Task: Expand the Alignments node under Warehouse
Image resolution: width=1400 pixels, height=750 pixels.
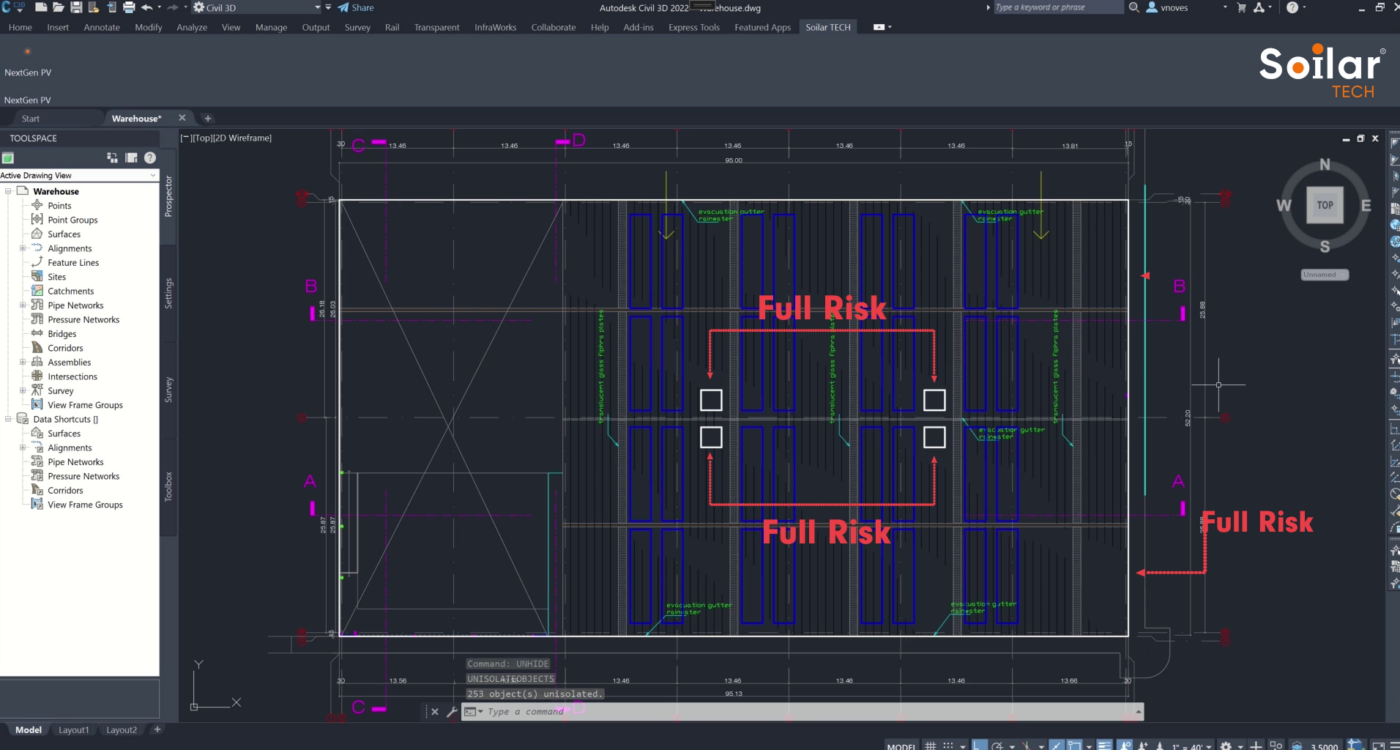Action: tap(23, 248)
